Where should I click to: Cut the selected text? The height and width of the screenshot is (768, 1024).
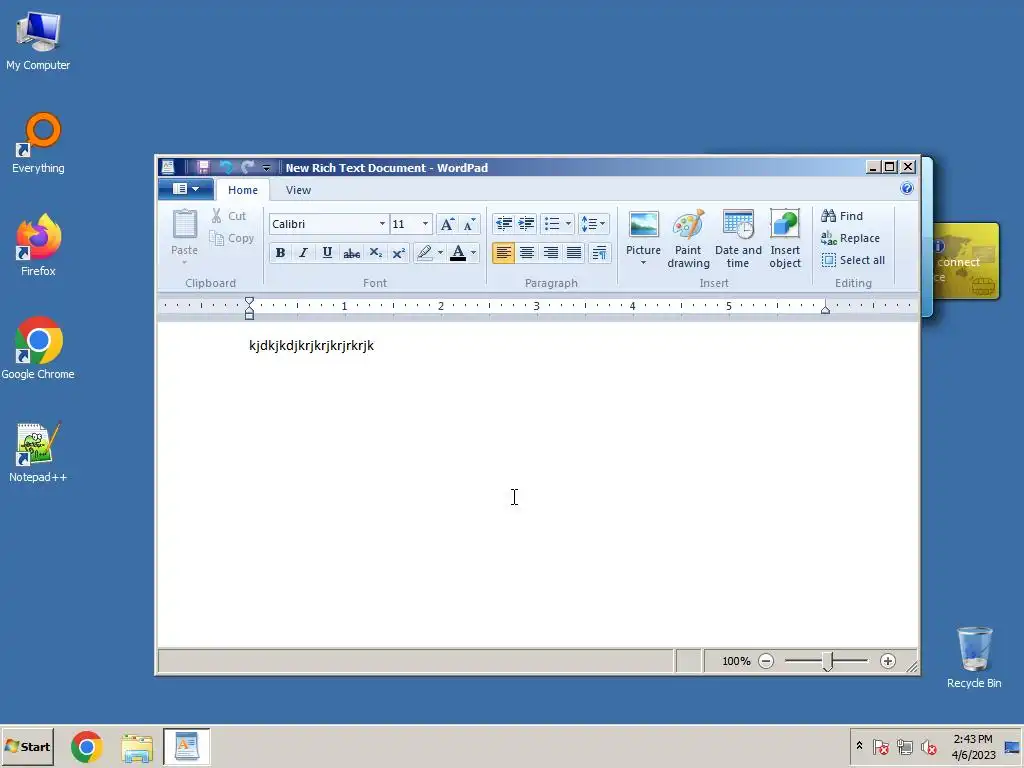pos(228,216)
